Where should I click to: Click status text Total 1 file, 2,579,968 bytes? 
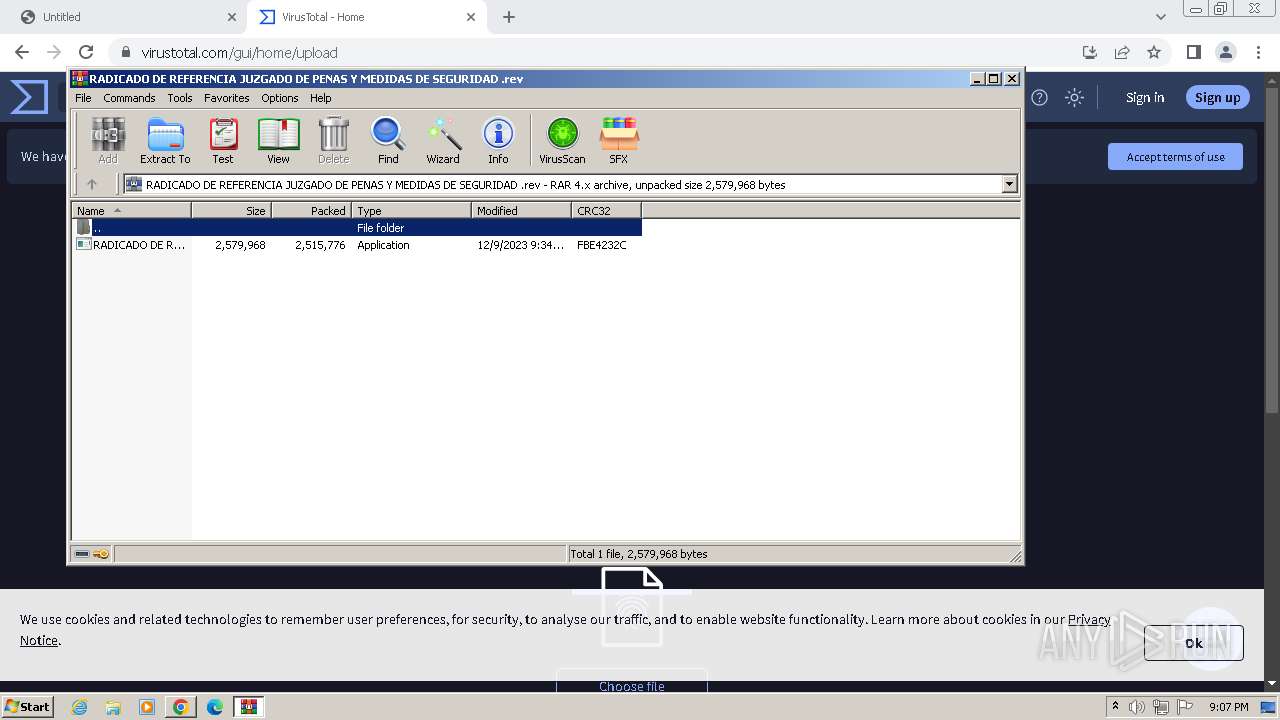tap(639, 554)
